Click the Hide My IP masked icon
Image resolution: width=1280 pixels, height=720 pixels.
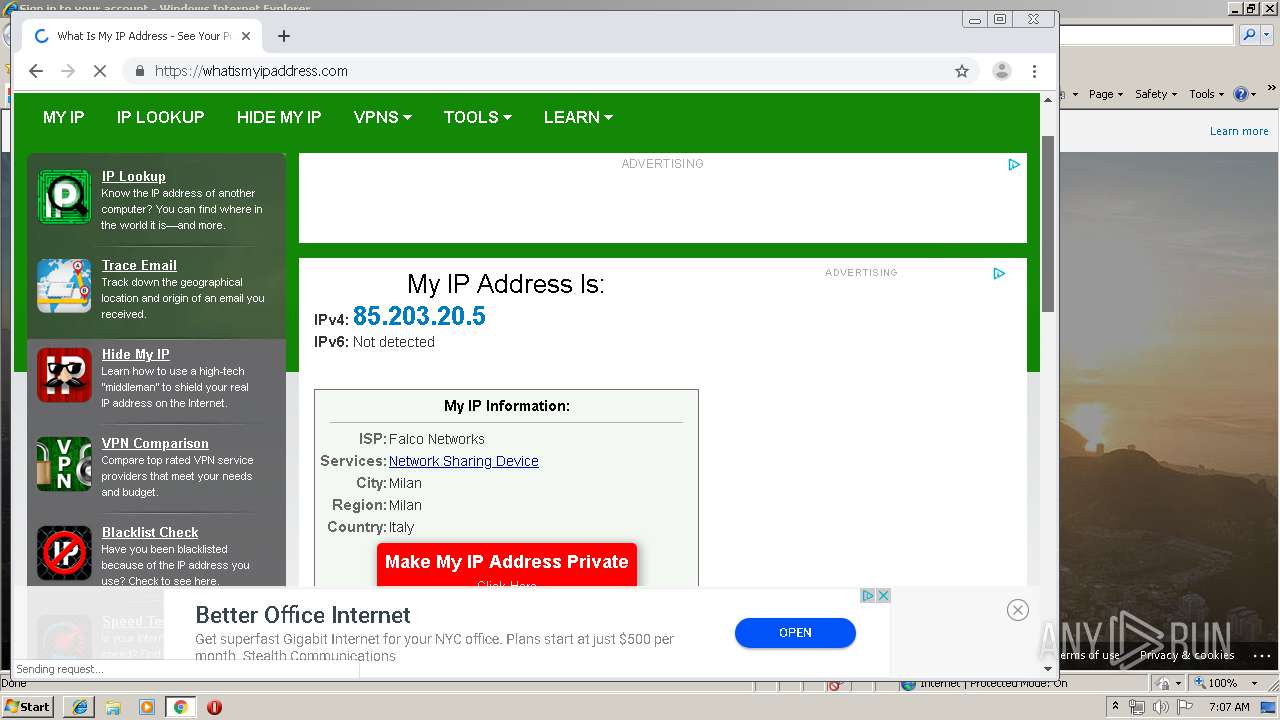click(x=64, y=374)
